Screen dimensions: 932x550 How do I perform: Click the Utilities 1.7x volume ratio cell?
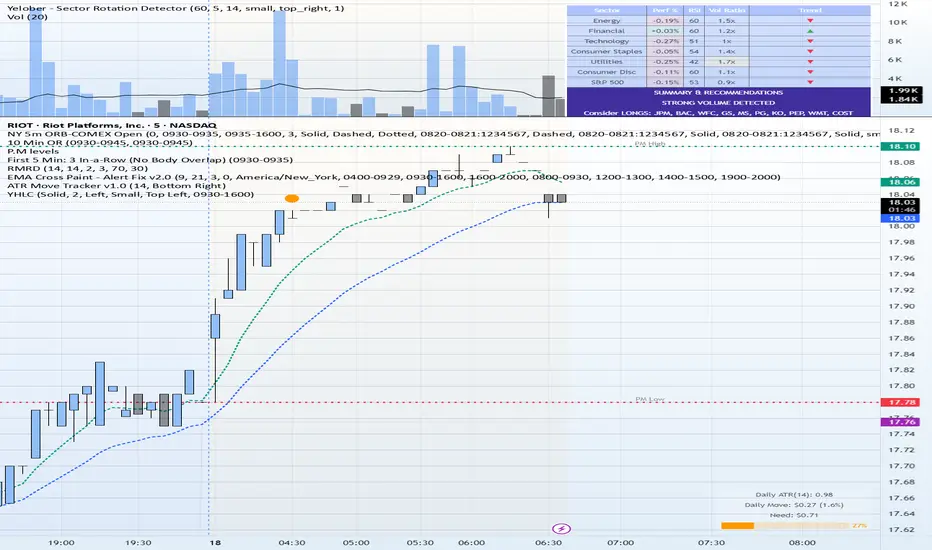tap(726, 62)
